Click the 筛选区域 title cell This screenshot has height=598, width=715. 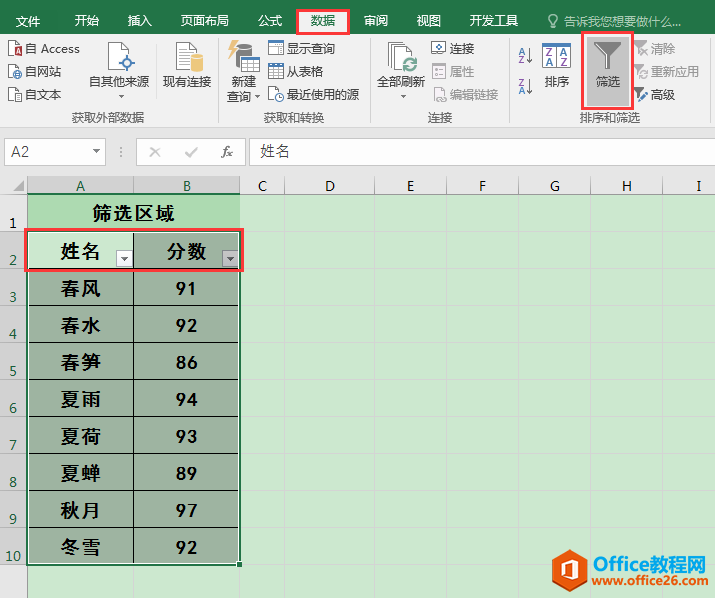coord(134,213)
